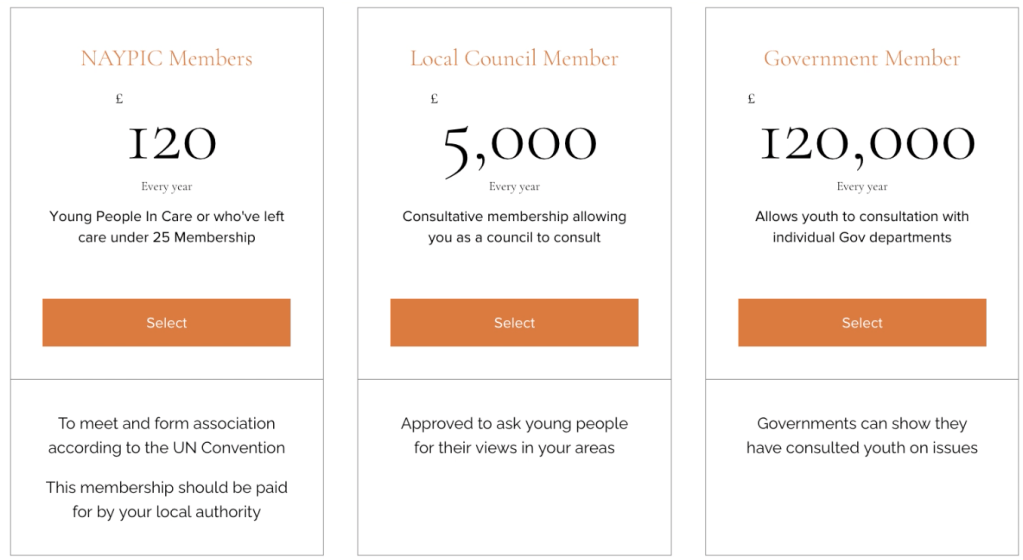Select the Government Member plan

pyautogui.click(x=862, y=323)
